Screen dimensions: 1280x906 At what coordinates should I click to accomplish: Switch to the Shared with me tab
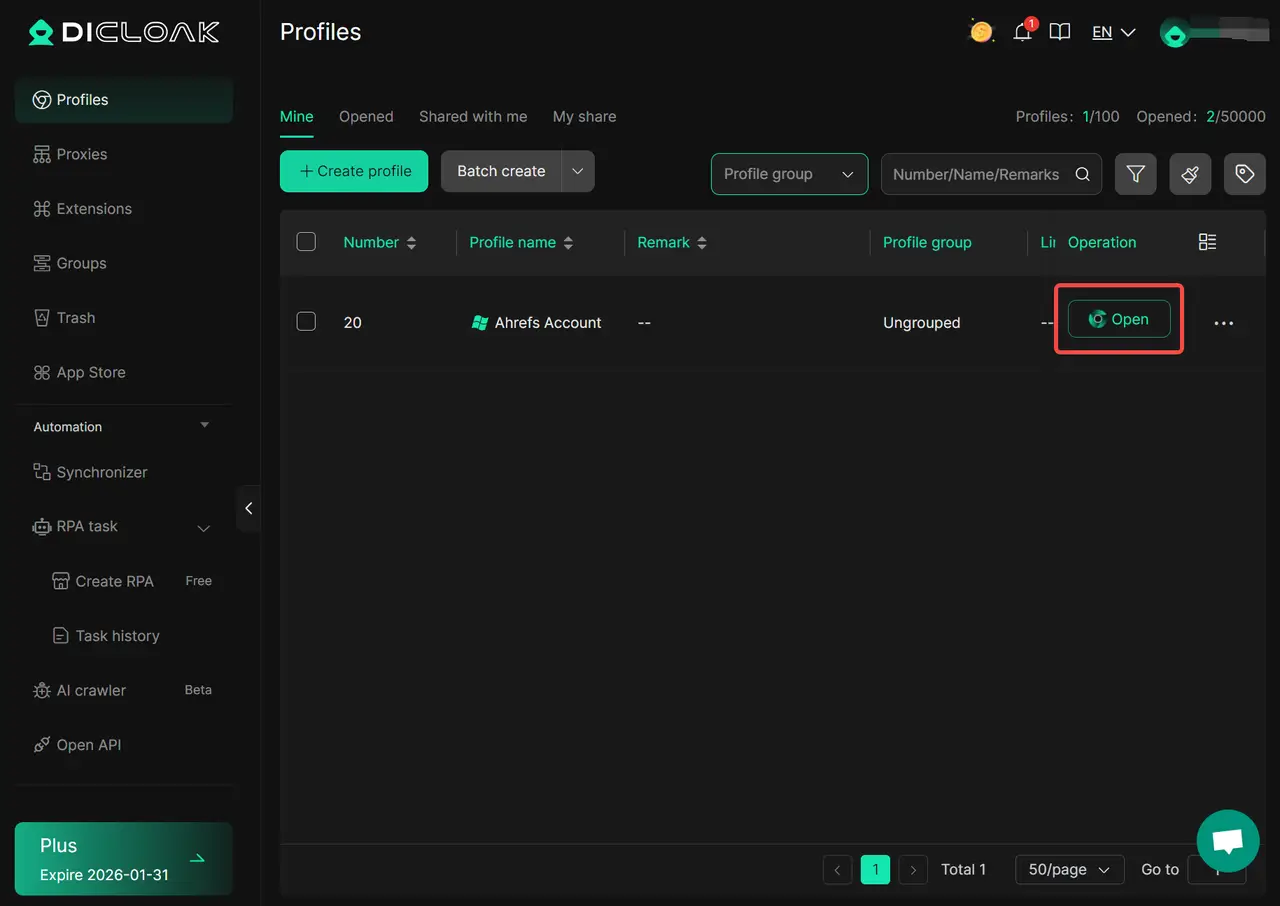click(472, 117)
